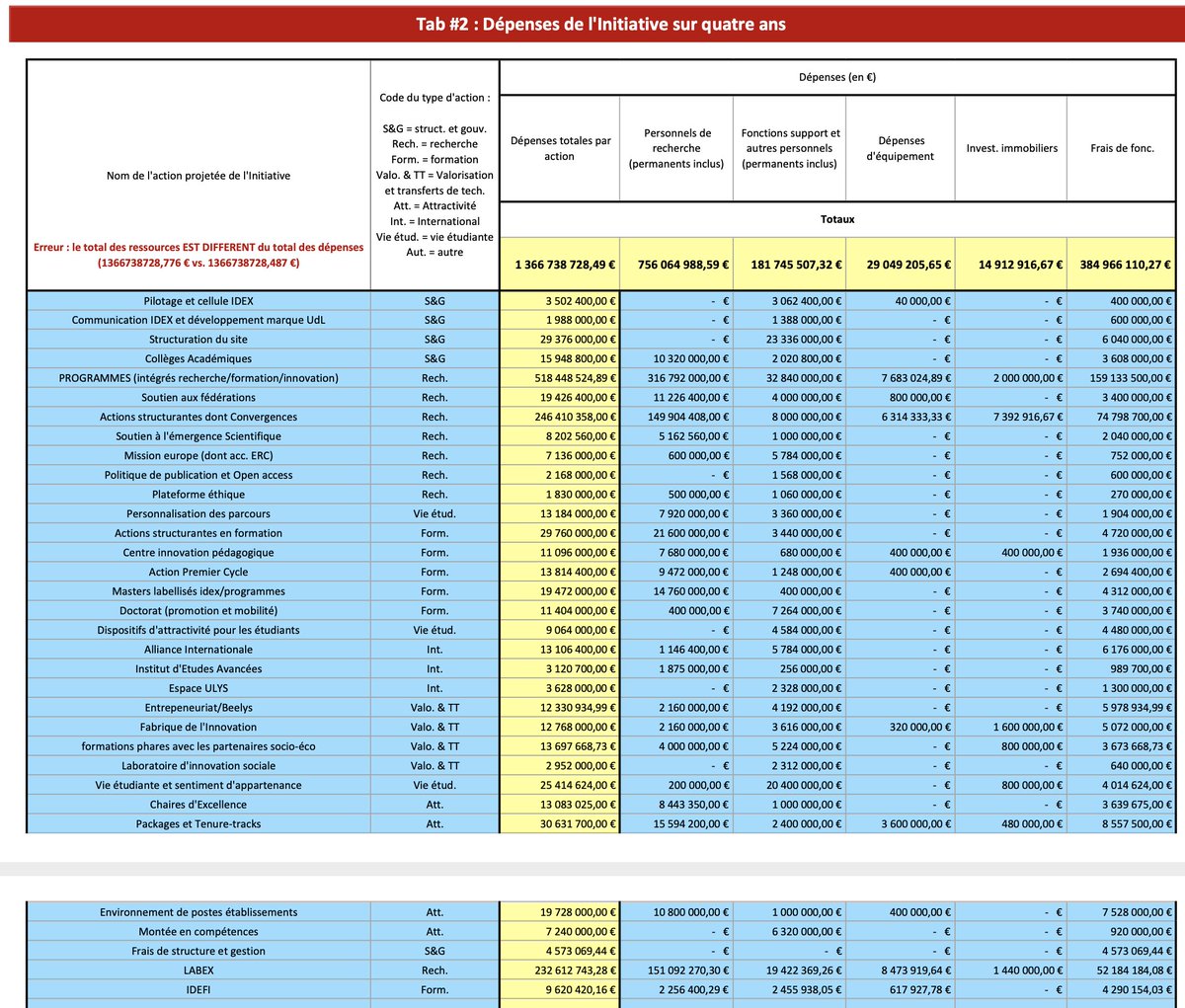Select the 'Espace ULYS' row name
Image resolution: width=1185 pixels, height=1008 pixels.
(198, 688)
